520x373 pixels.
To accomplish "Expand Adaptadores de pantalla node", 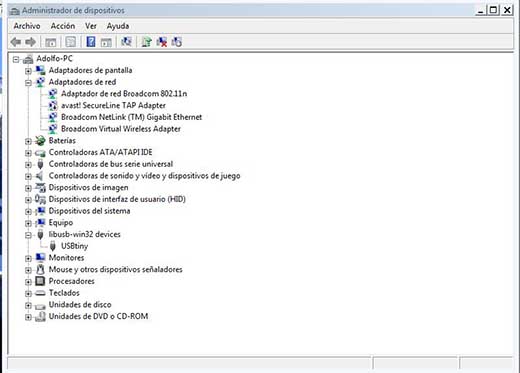I will 28,71.
